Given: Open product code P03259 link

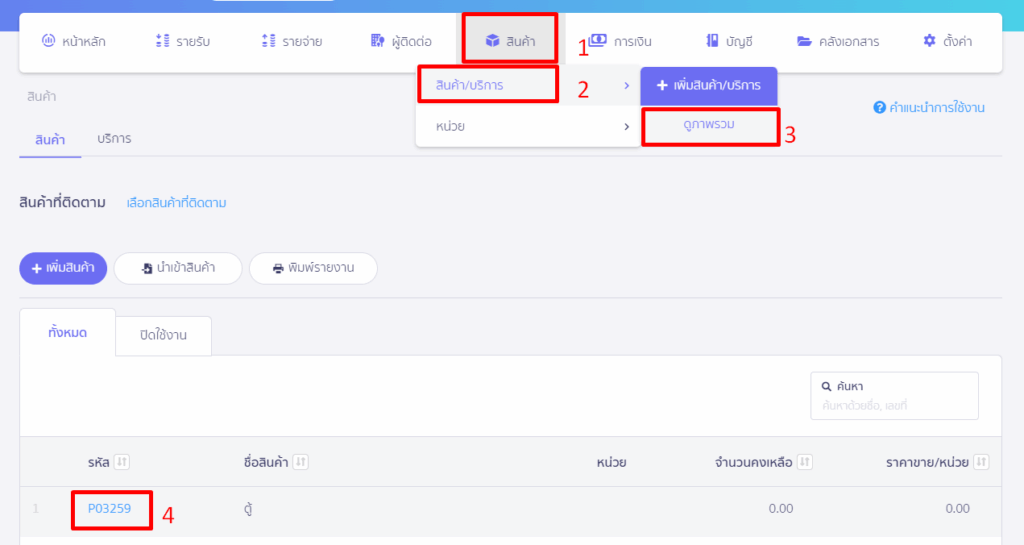Looking at the screenshot, I should (x=110, y=508).
